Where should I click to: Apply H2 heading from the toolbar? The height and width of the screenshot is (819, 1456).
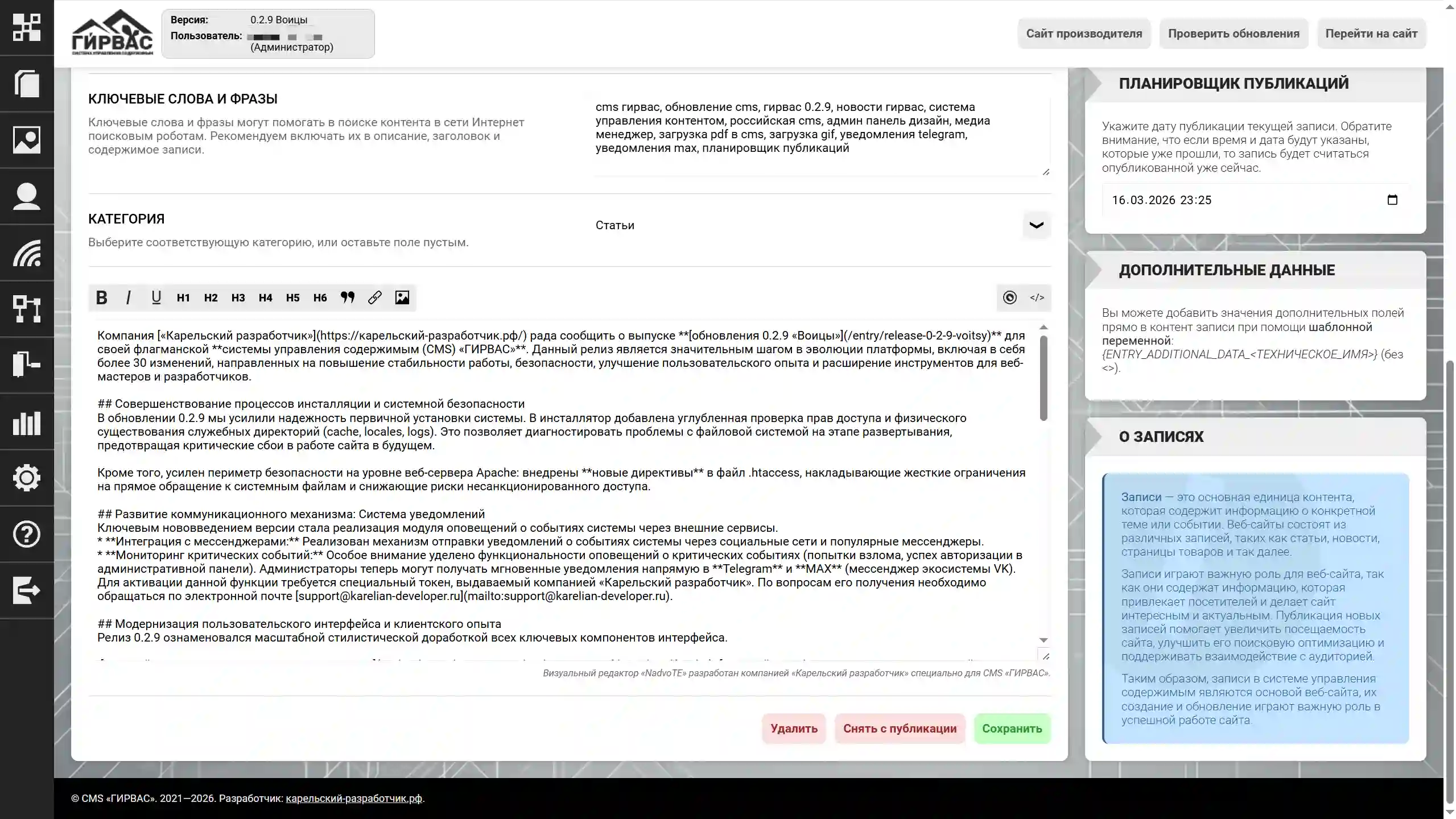pyautogui.click(x=210, y=297)
